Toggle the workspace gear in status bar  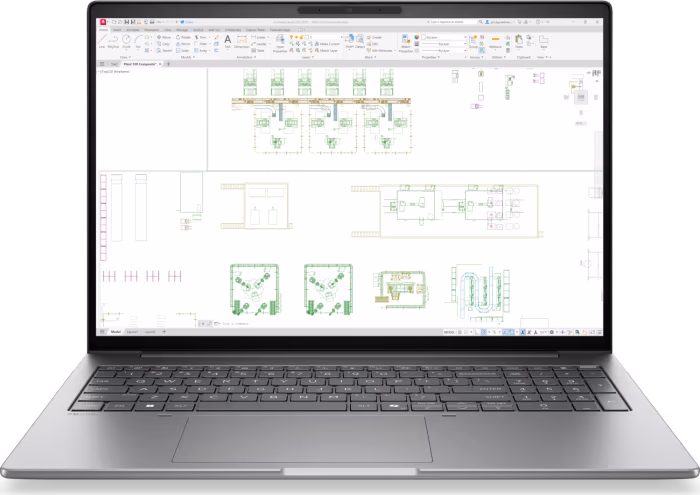pos(551,332)
